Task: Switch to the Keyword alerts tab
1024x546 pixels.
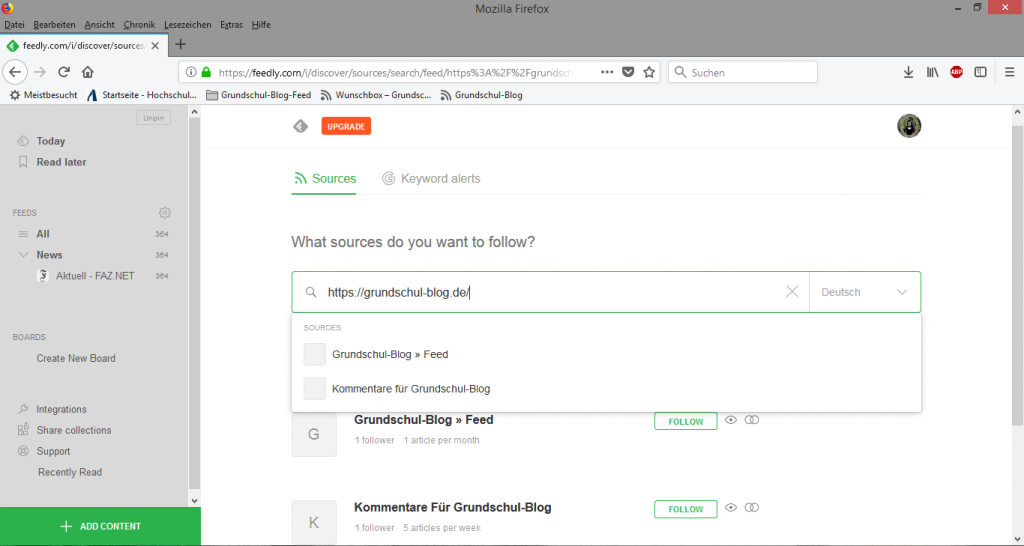Action: [x=431, y=178]
